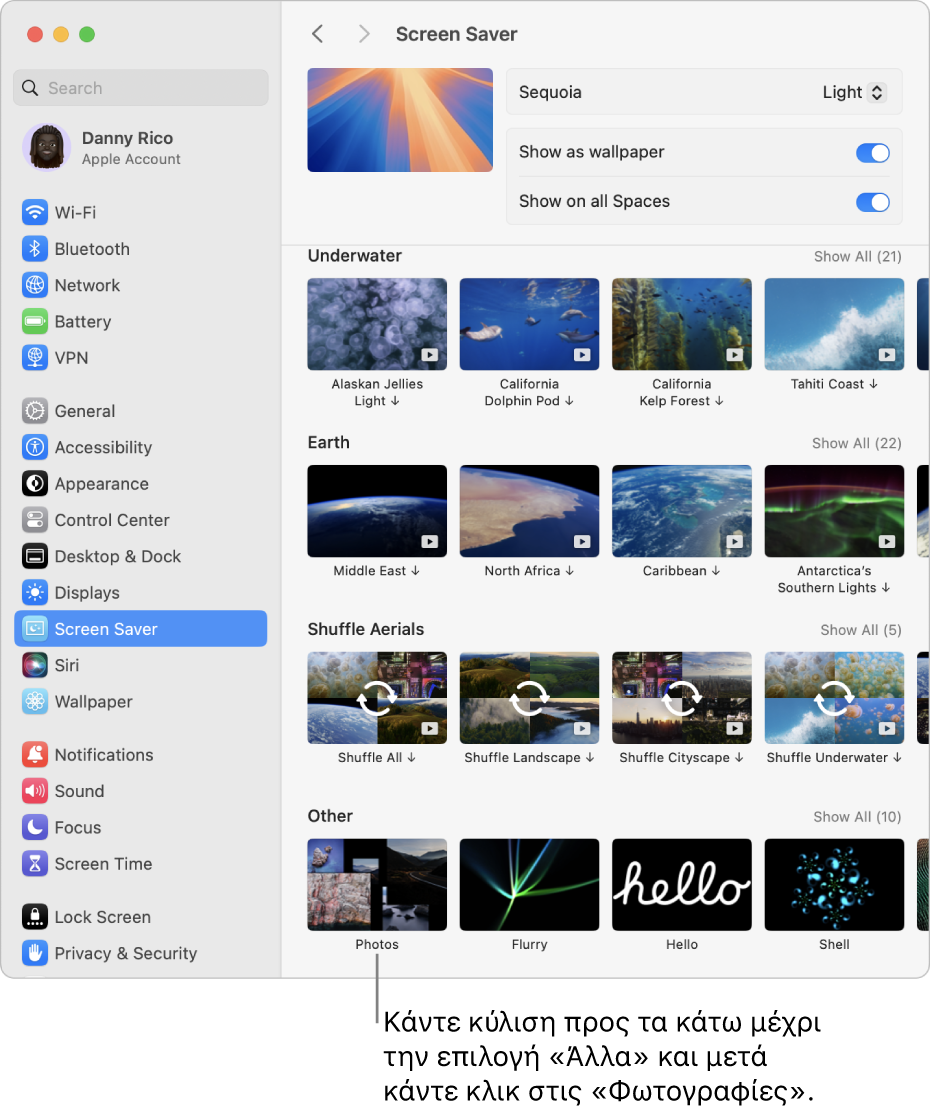The height and width of the screenshot is (1115, 931).
Task: Click the General gear icon
Action: coord(35,410)
